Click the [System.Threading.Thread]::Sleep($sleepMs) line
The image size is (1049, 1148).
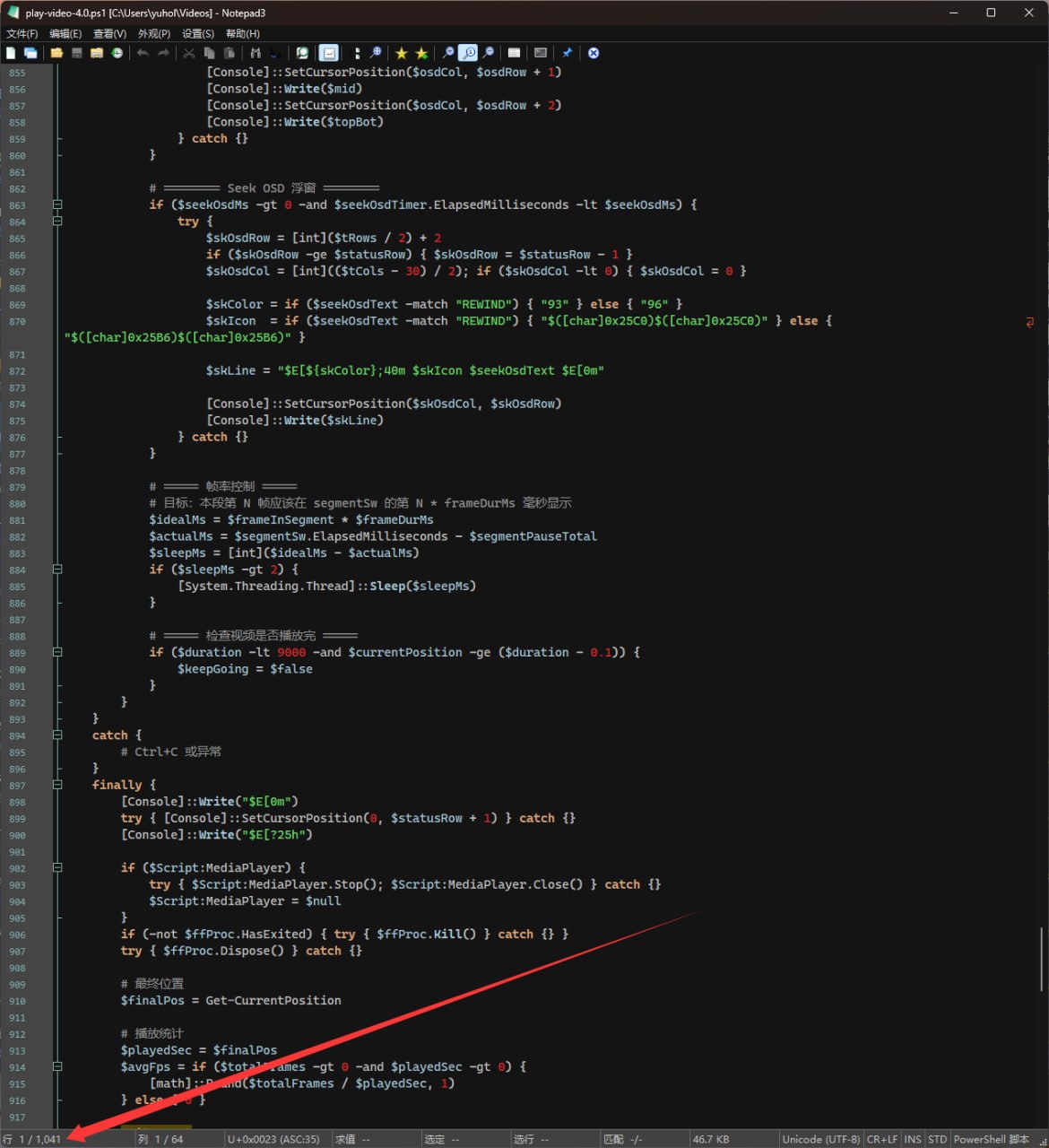point(326,586)
